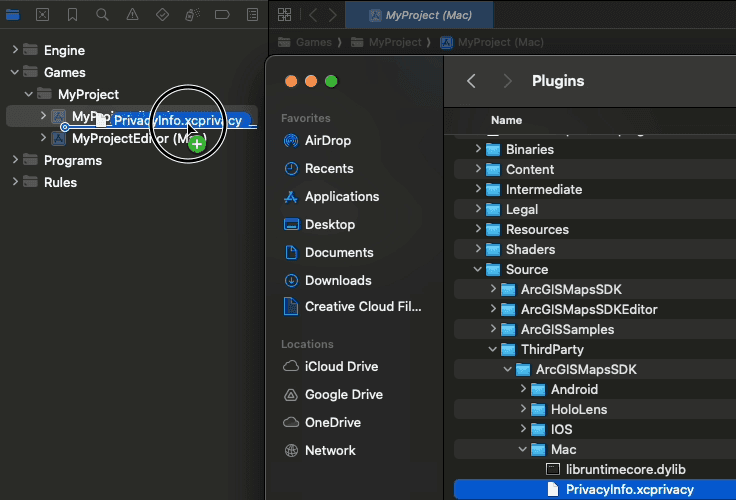Collapse the MyProject folder in navigator
The width and height of the screenshot is (736, 500).
tap(29, 94)
